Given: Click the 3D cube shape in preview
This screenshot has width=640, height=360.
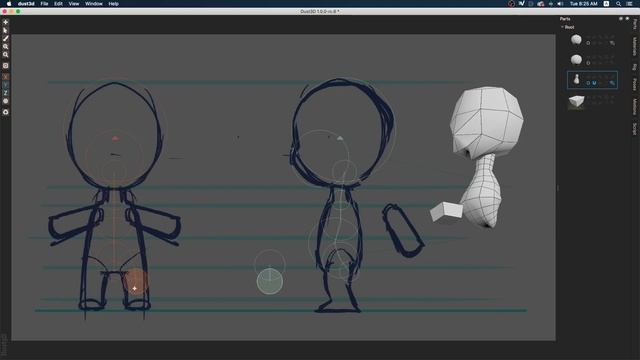Looking at the screenshot, I should pyautogui.click(x=446, y=211).
